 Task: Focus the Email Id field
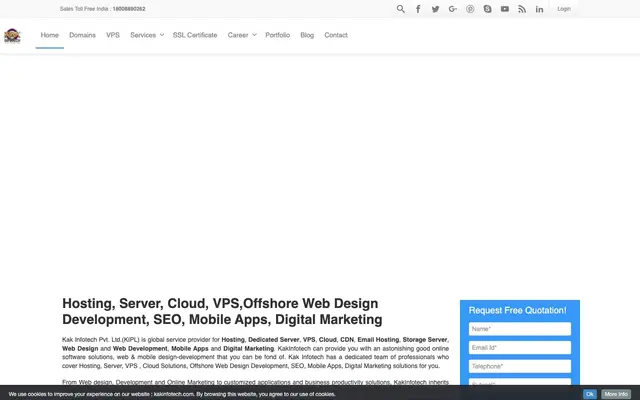click(520, 348)
